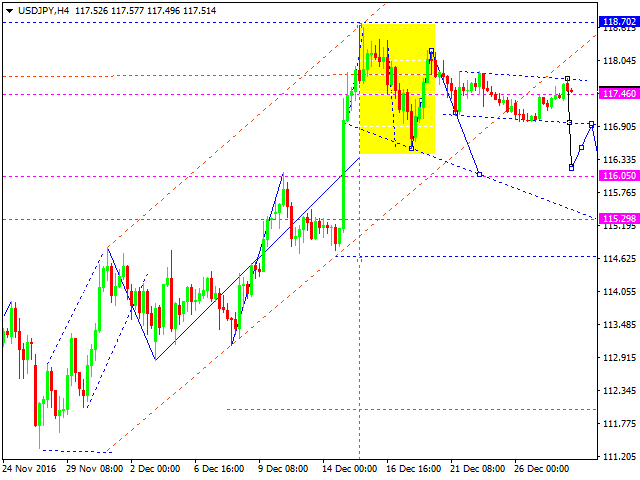Click the 118.045 price axis value

[620, 61]
